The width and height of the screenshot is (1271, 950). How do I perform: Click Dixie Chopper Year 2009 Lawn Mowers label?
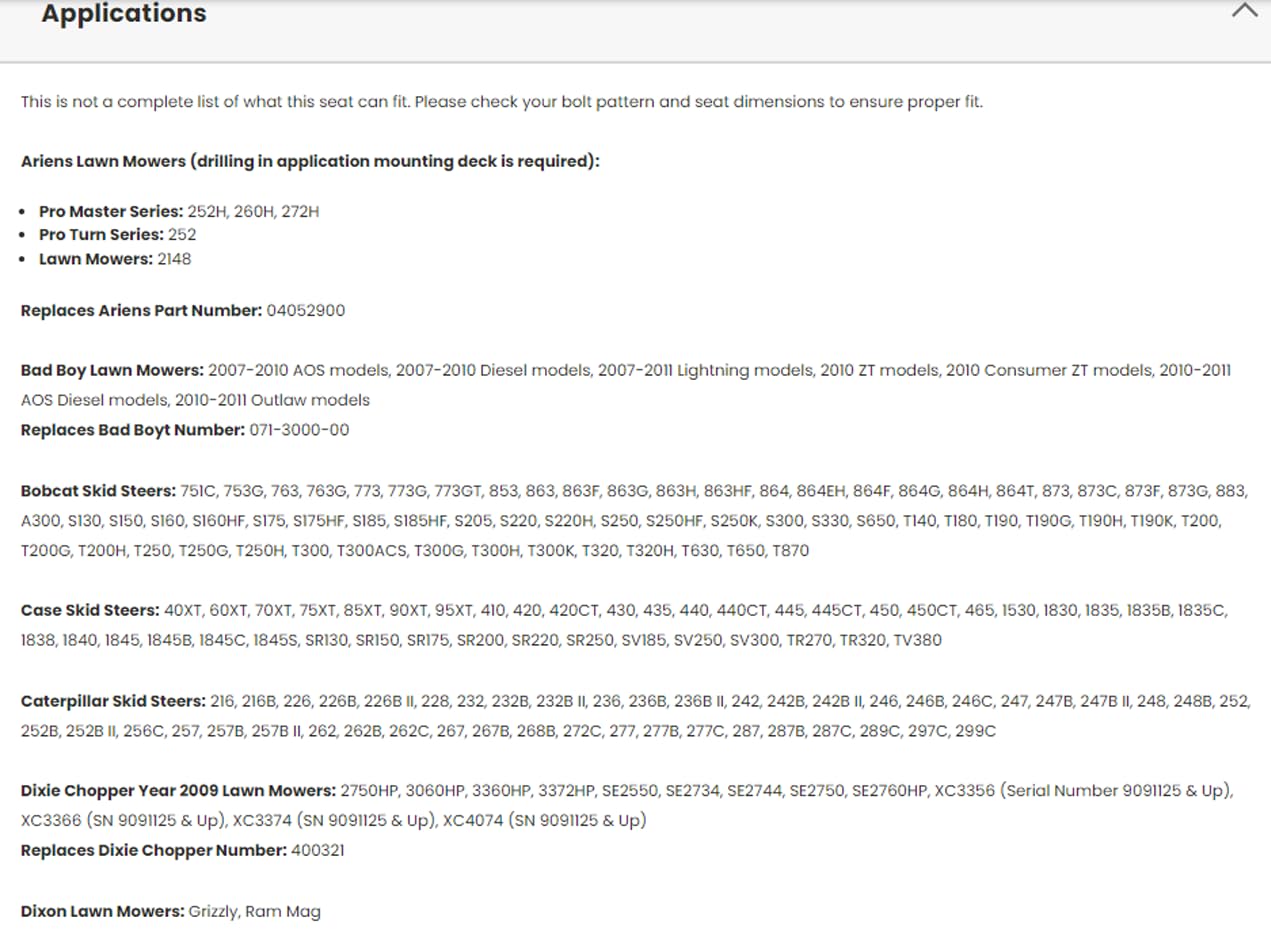coord(178,791)
